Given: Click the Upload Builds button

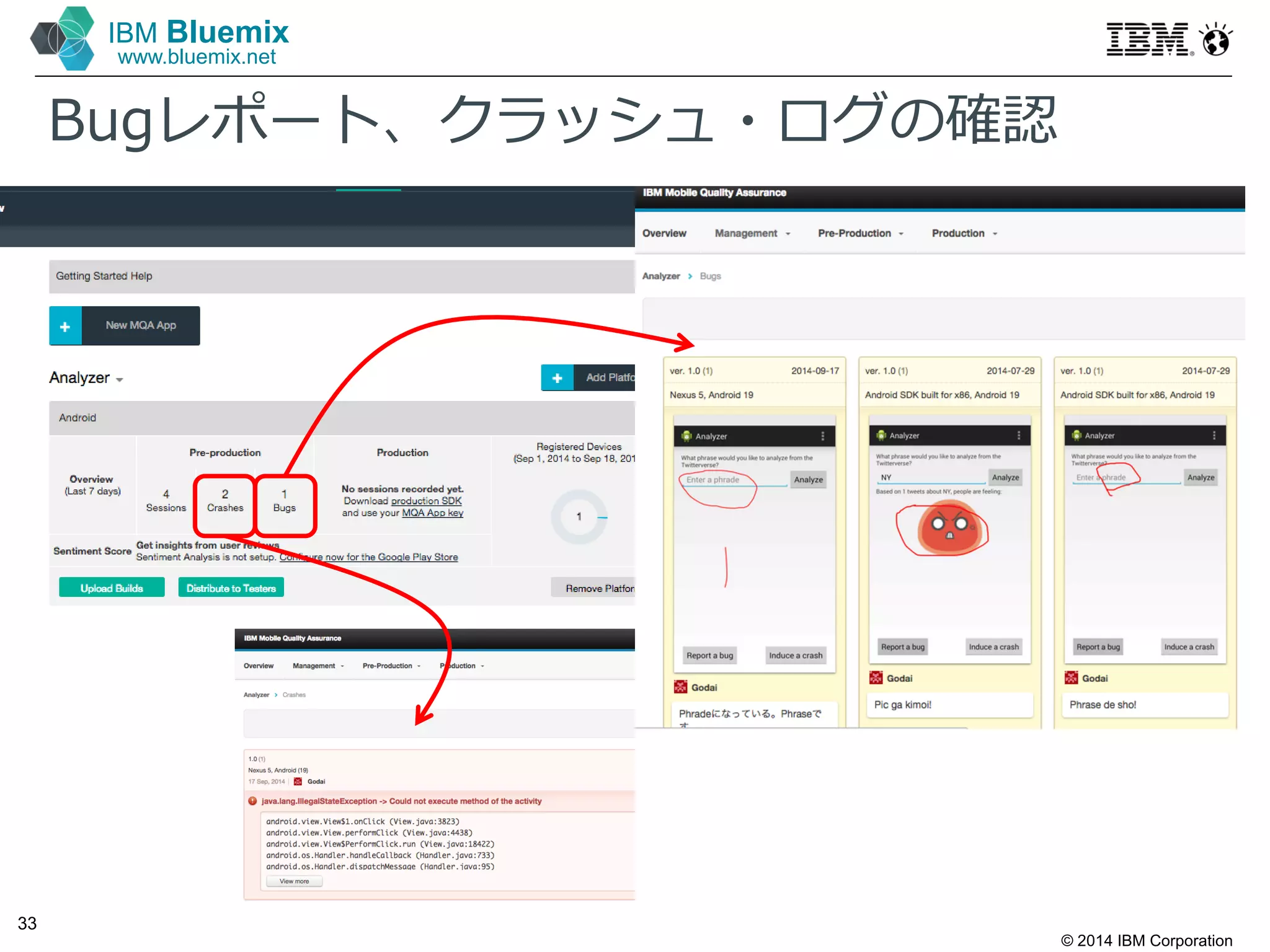Looking at the screenshot, I should click(x=112, y=588).
